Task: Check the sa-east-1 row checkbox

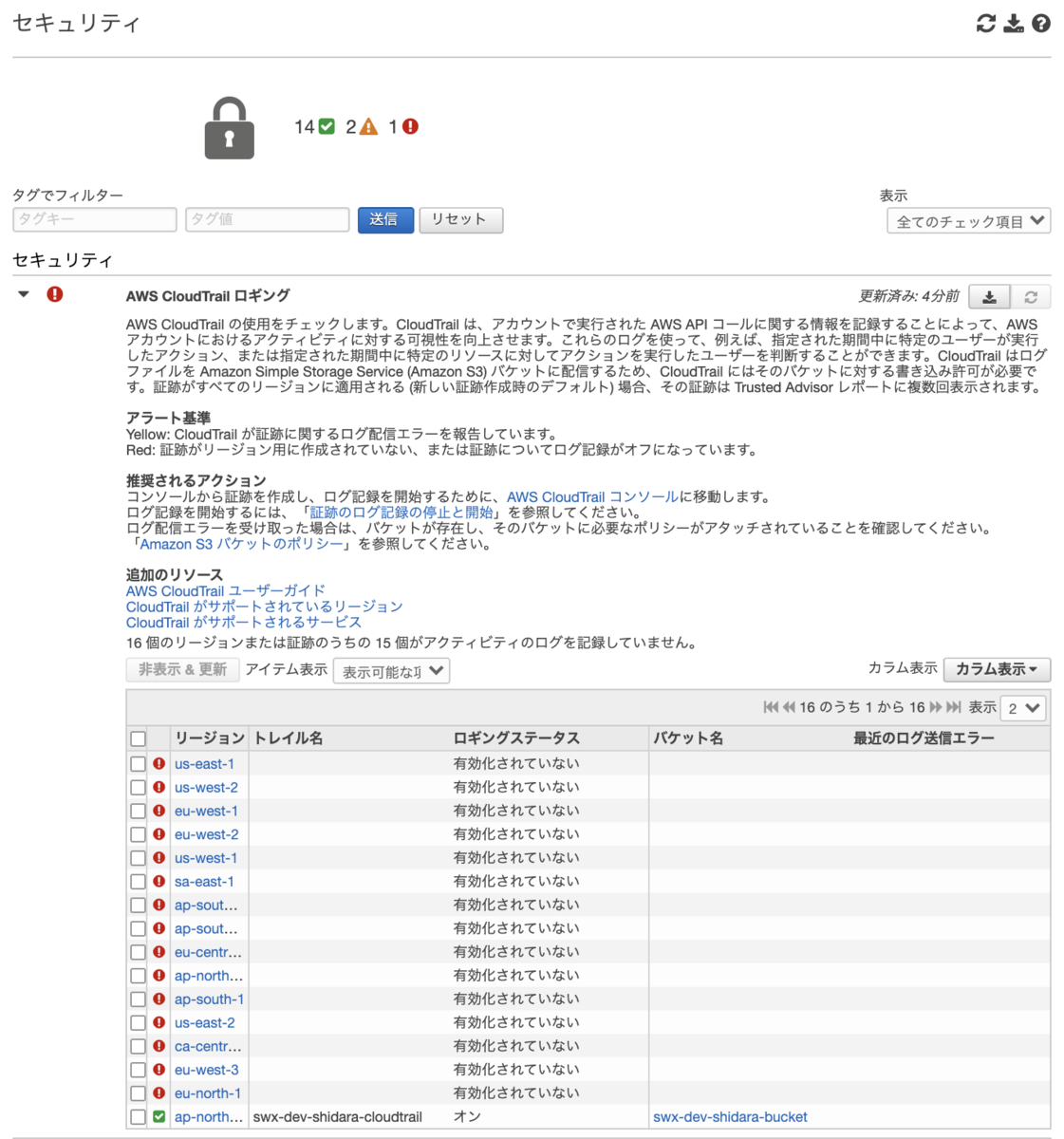Action: click(138, 881)
